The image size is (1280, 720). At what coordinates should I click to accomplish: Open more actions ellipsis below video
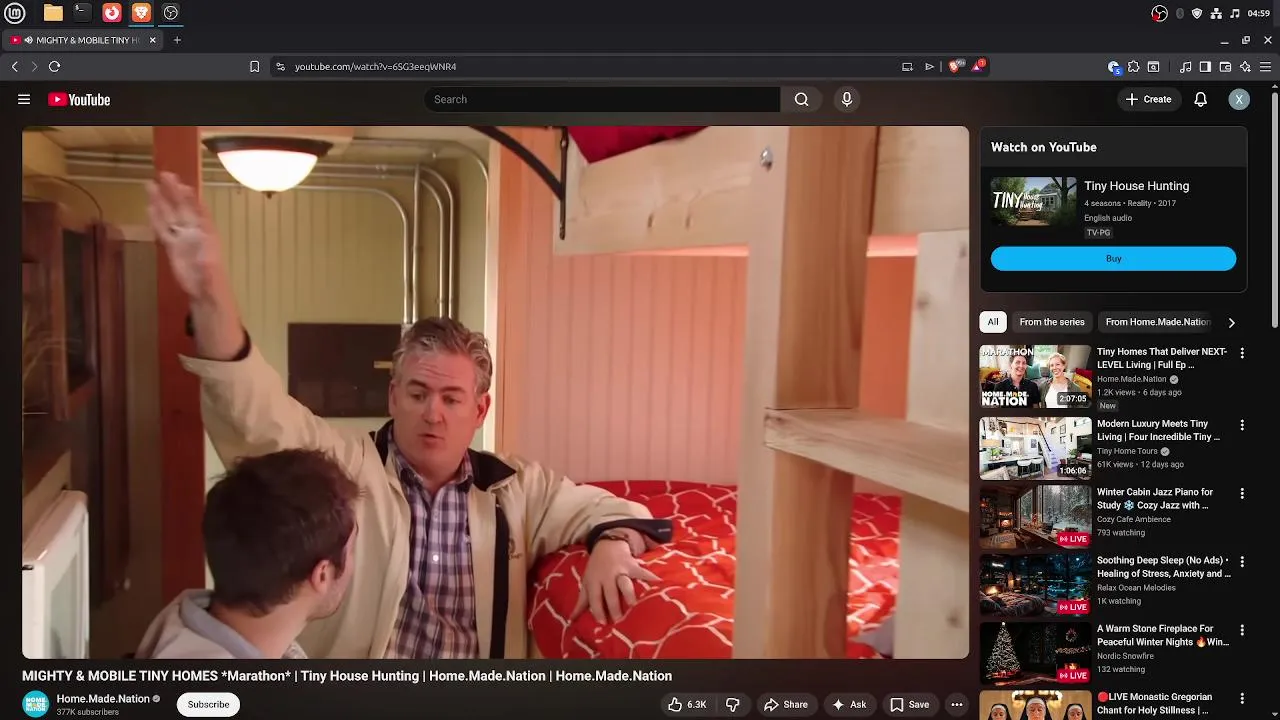point(957,704)
